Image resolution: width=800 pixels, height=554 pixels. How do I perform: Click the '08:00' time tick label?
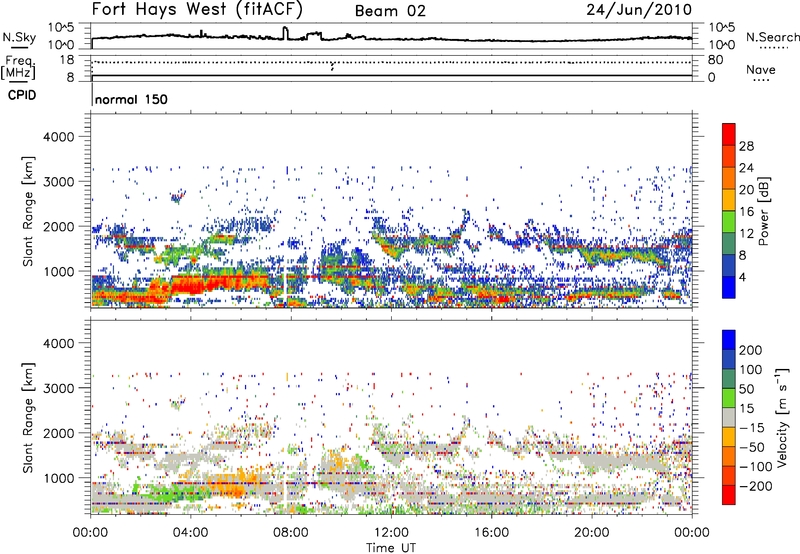coord(291,533)
